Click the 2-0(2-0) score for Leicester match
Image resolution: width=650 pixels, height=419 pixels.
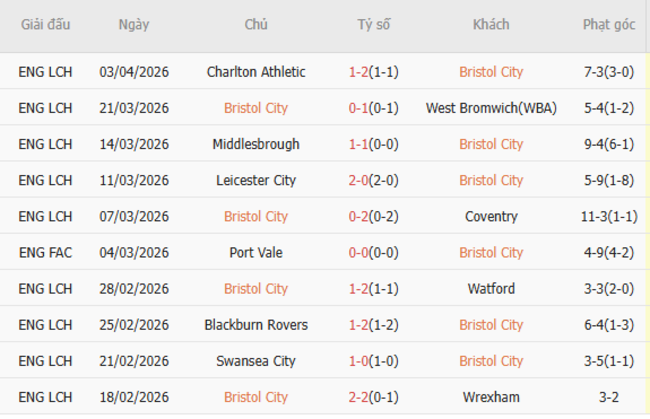[376, 180]
